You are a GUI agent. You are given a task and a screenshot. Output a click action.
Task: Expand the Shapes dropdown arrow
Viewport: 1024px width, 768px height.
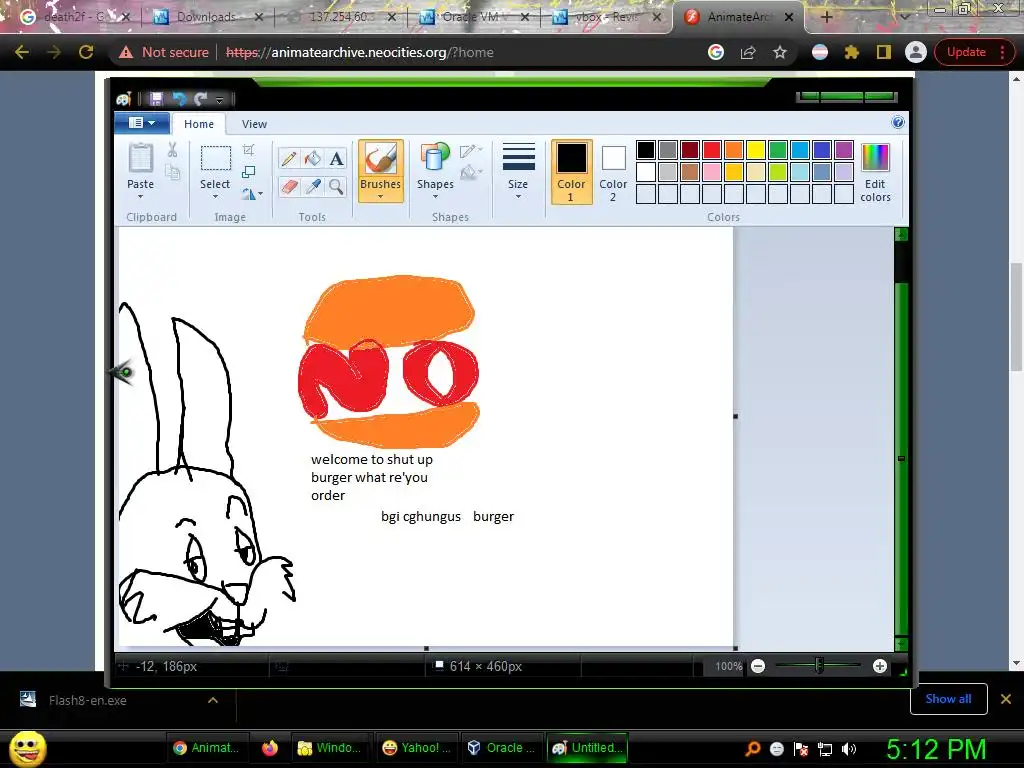[435, 197]
